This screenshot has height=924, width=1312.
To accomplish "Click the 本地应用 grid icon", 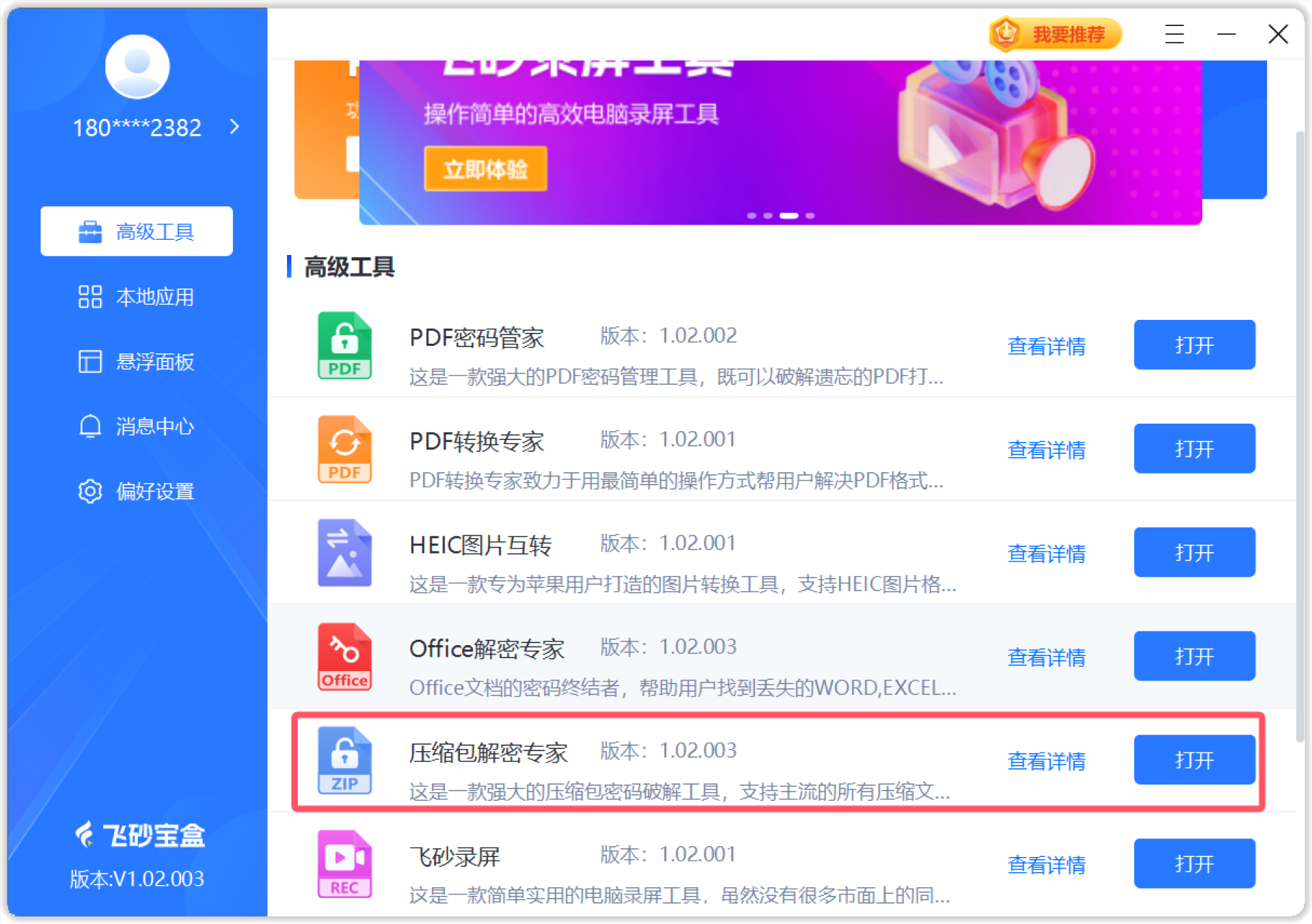I will tap(90, 297).
